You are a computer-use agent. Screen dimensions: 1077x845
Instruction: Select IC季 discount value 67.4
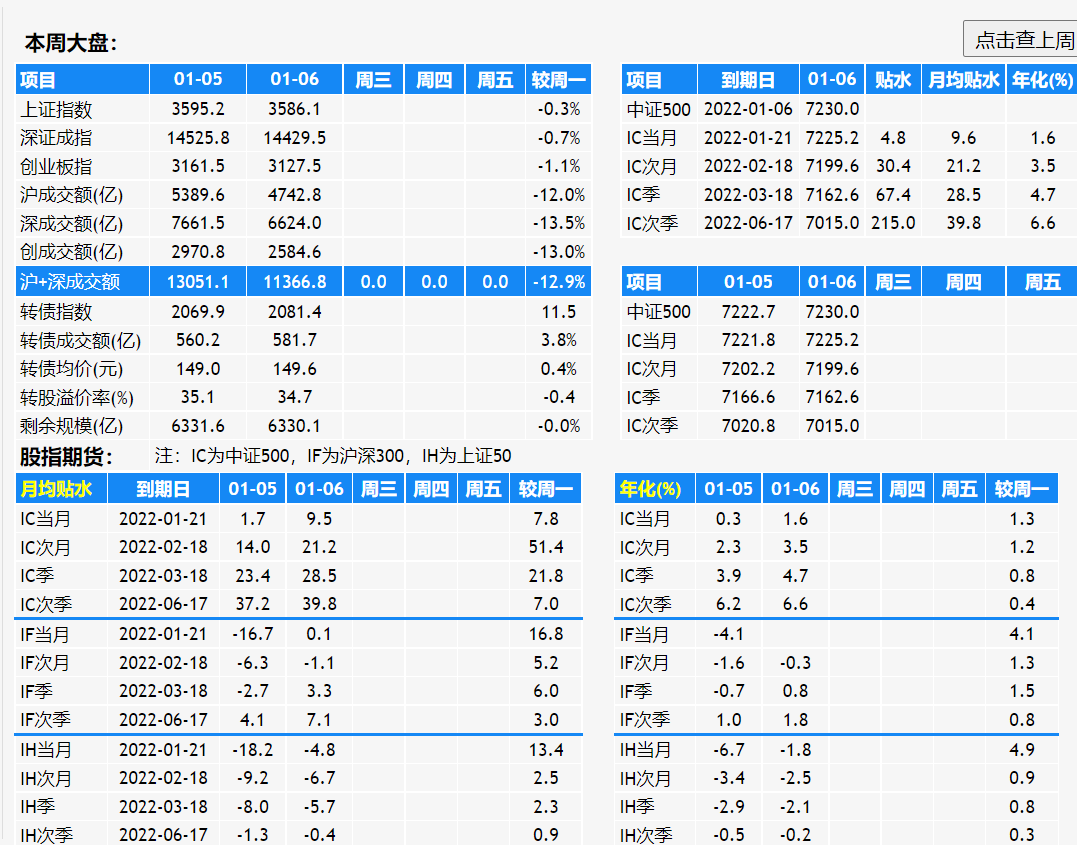click(x=893, y=195)
